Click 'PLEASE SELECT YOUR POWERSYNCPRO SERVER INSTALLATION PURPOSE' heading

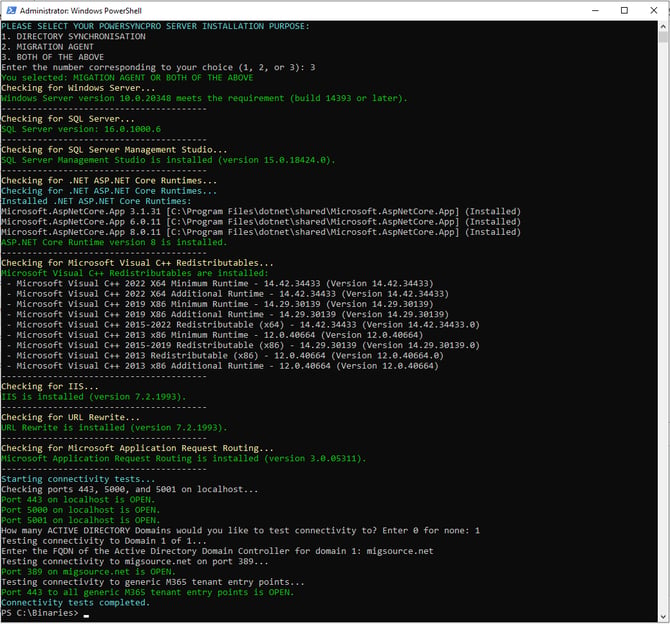tap(155, 26)
